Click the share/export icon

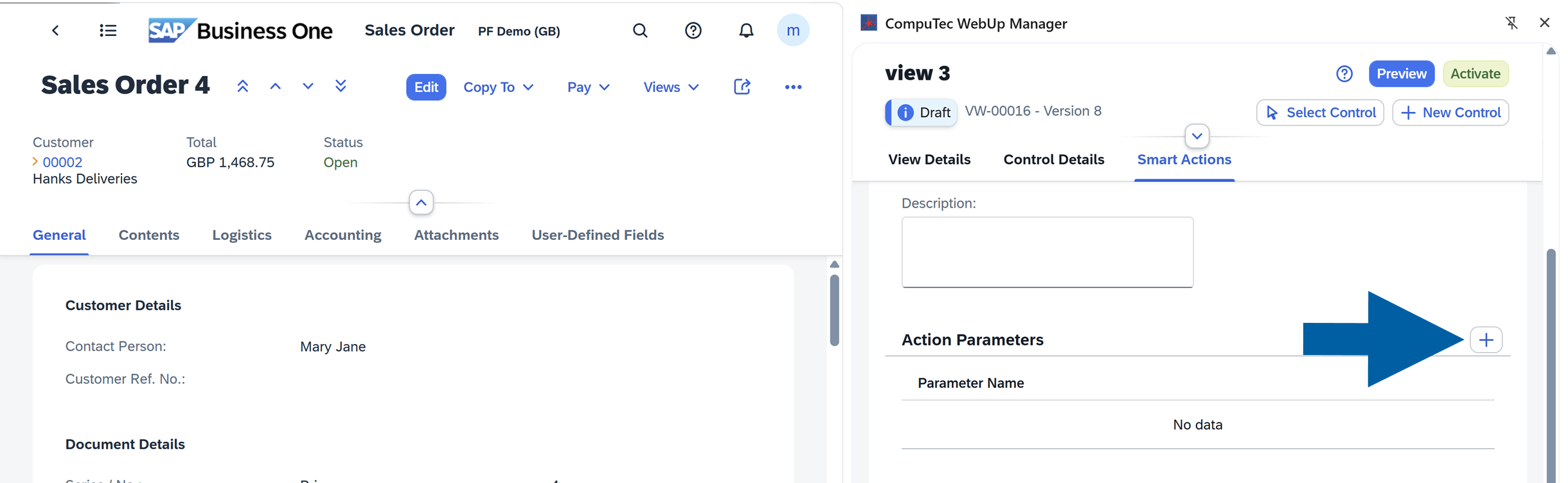[742, 86]
